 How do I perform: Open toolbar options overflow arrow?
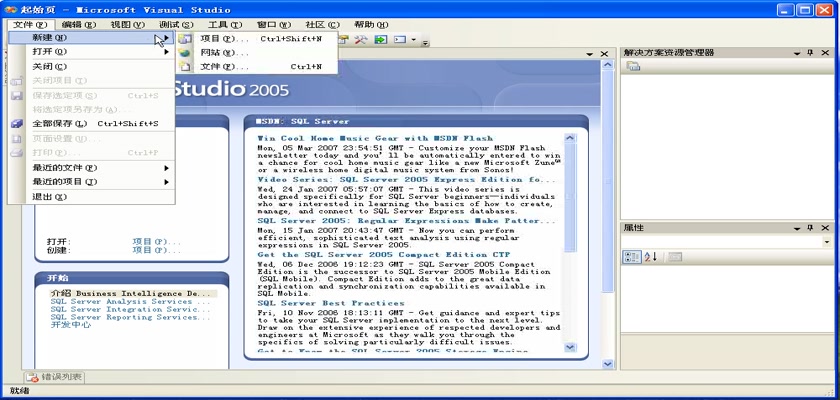[425, 42]
